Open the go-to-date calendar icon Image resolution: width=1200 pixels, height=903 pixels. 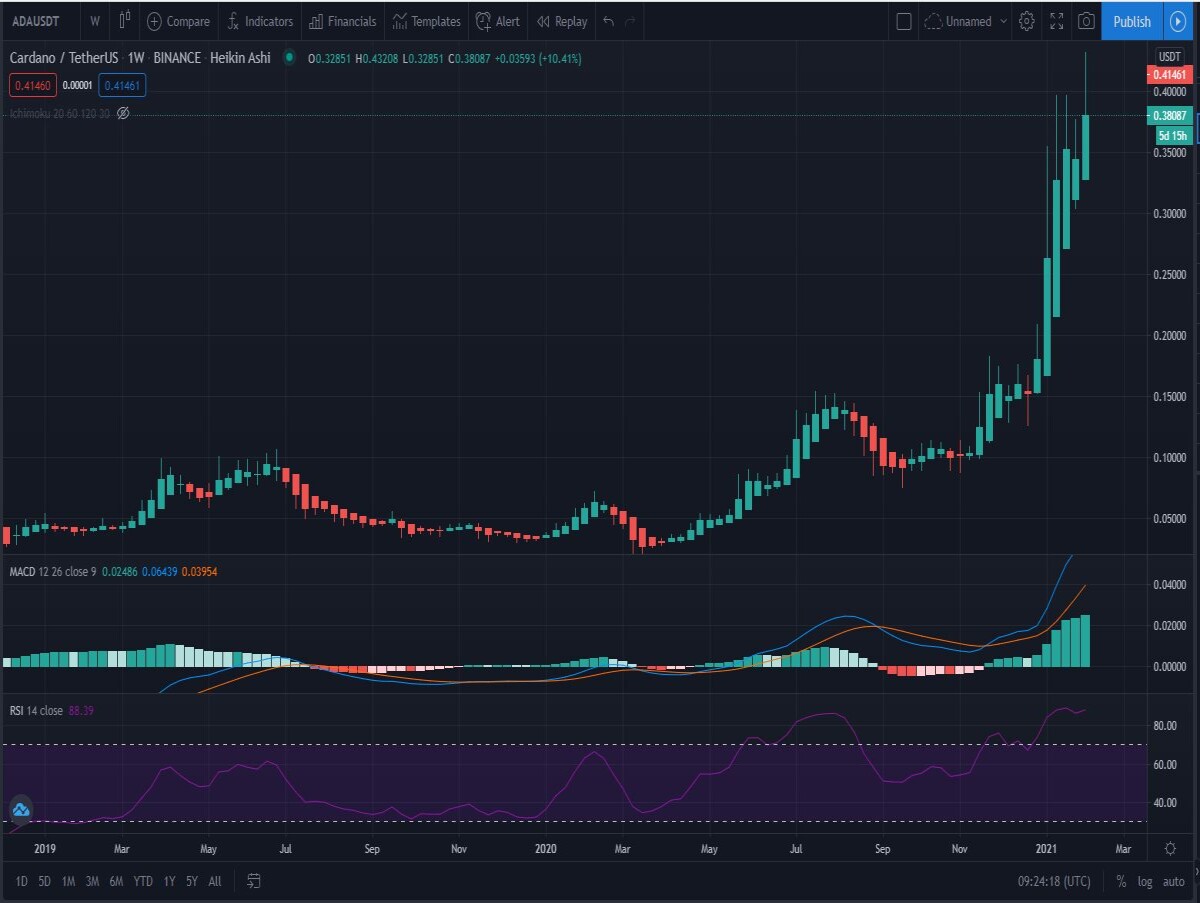254,881
